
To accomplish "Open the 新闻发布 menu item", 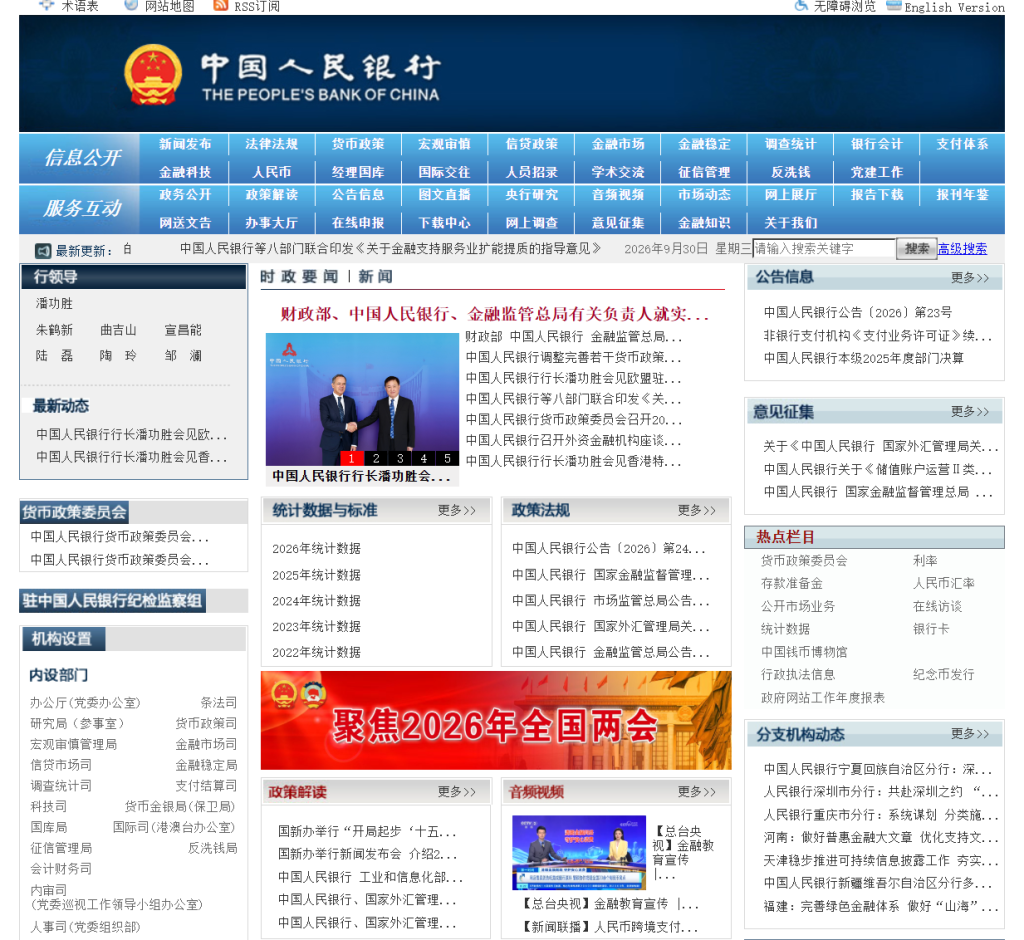I will point(185,144).
